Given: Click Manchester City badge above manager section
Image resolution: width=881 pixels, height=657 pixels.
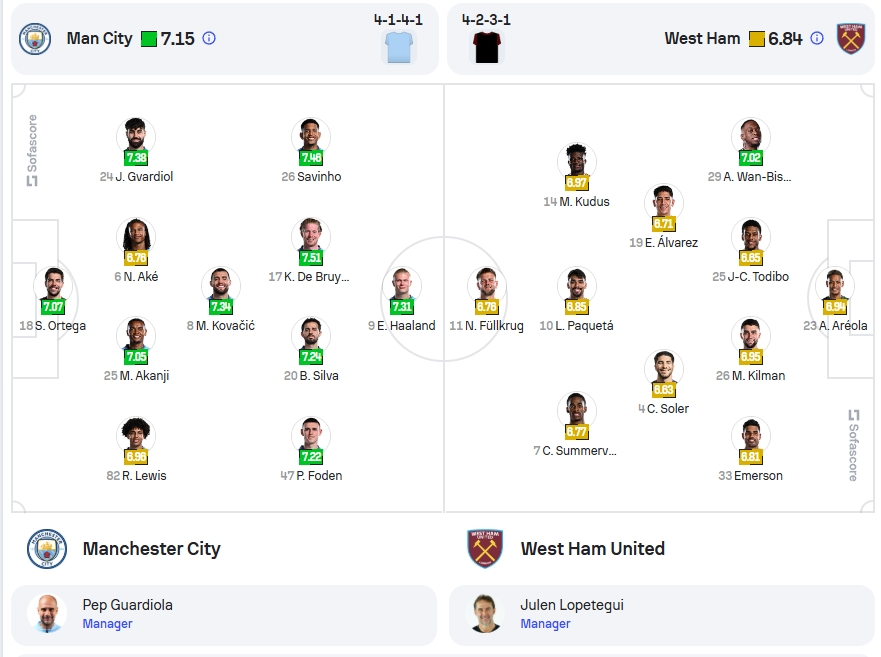Looking at the screenshot, I should (x=47, y=549).
